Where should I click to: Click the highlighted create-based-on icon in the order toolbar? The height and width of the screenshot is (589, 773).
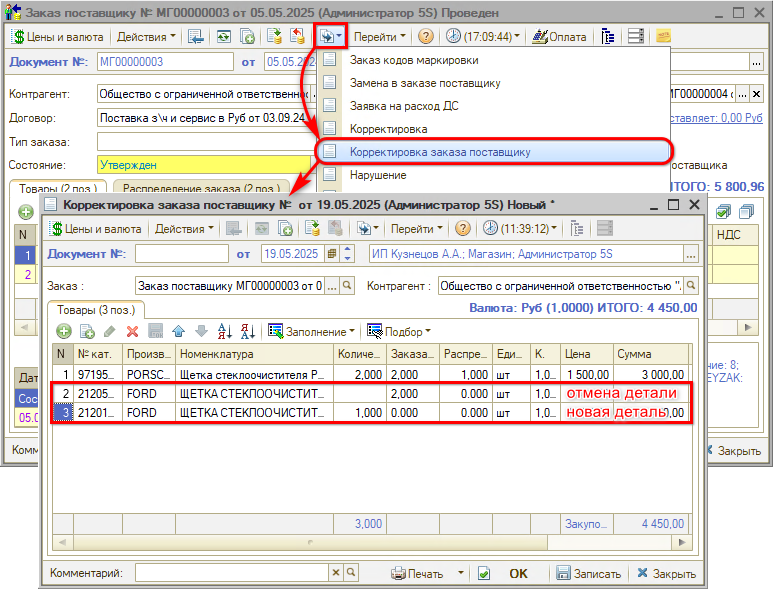(330, 36)
